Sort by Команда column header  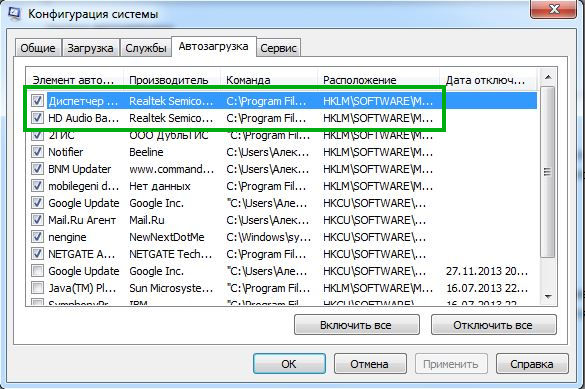pyautogui.click(x=269, y=80)
